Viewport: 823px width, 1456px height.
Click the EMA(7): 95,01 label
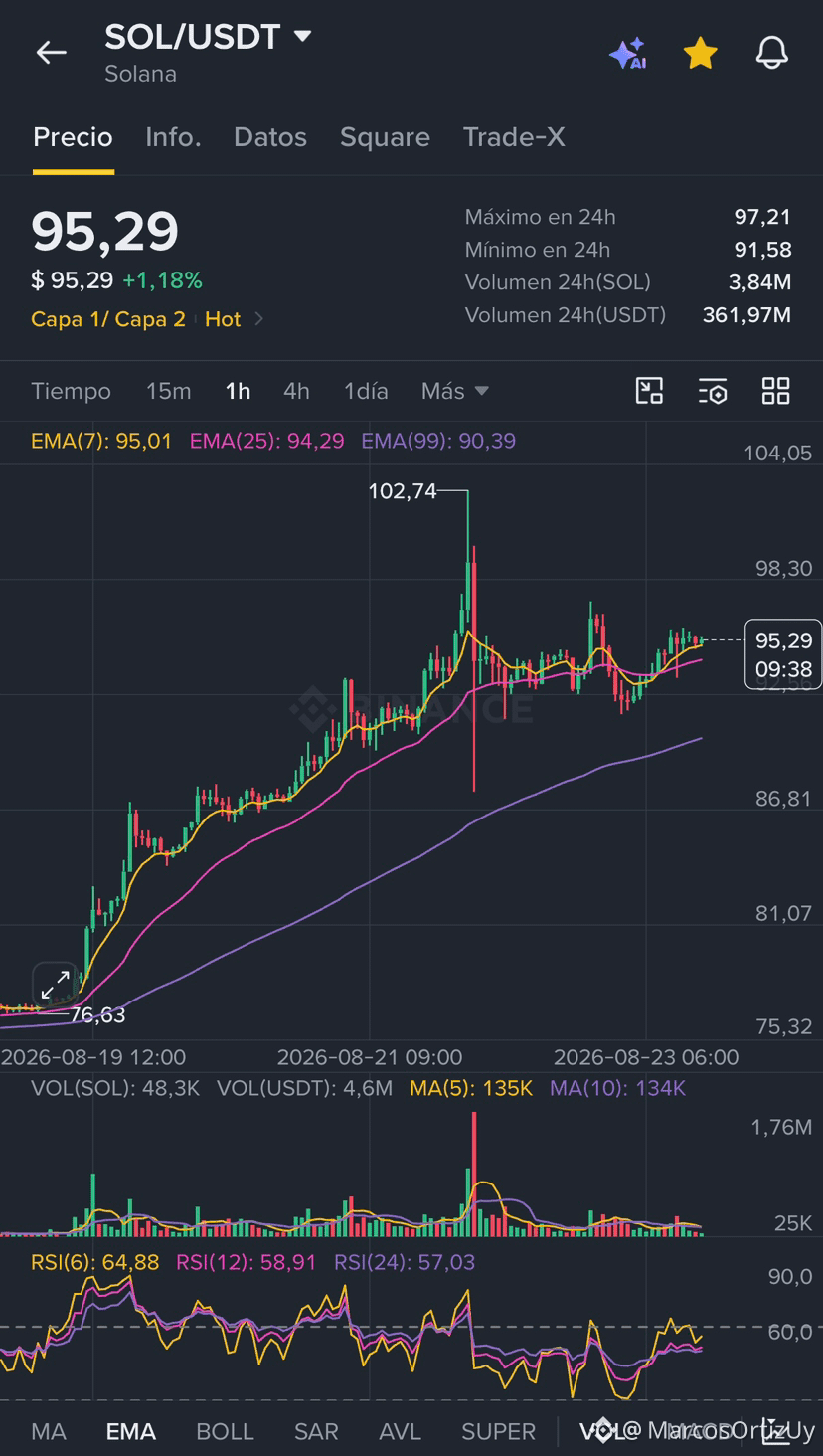[x=101, y=441]
